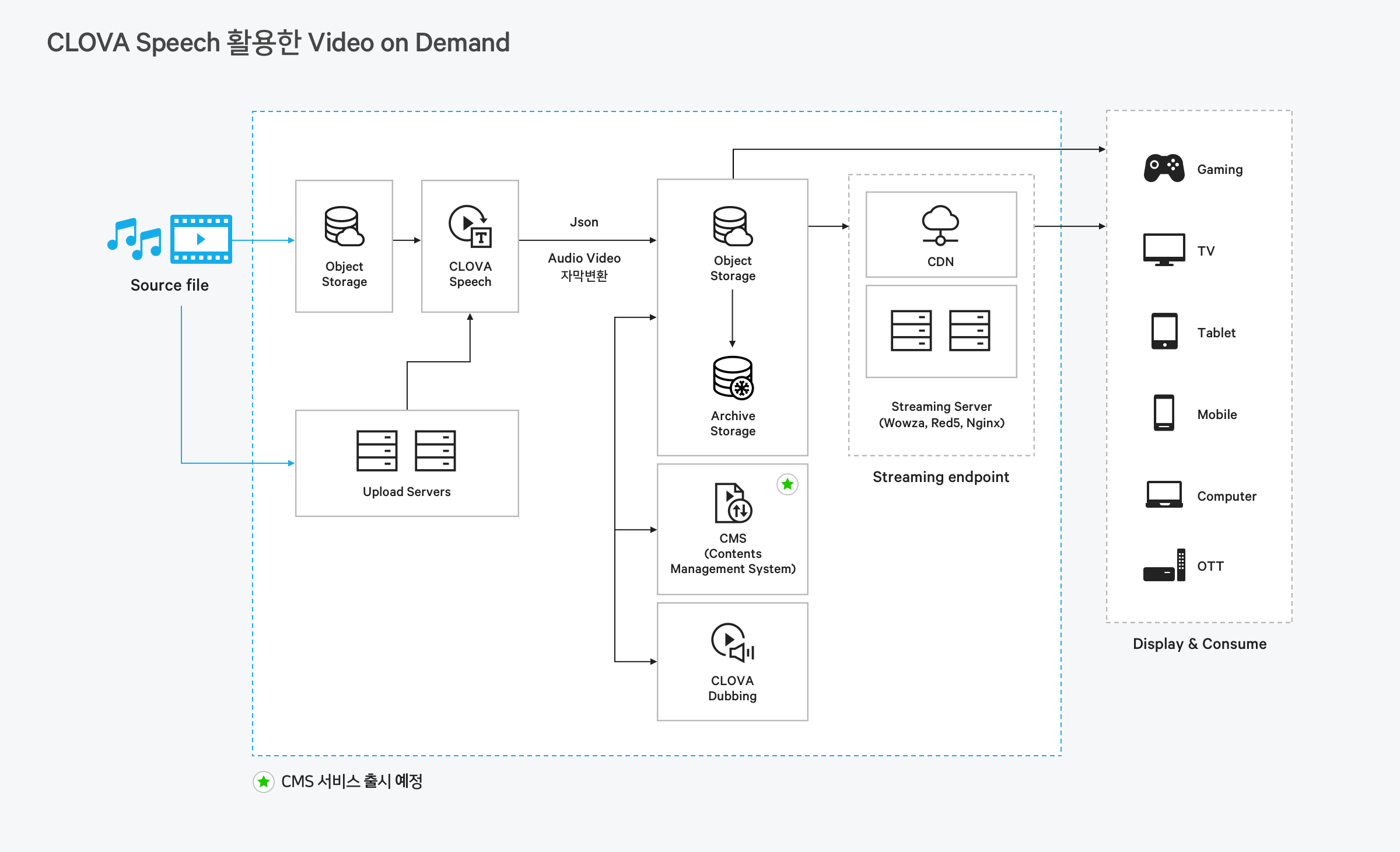Select the Mobile phone icon

tap(1164, 413)
